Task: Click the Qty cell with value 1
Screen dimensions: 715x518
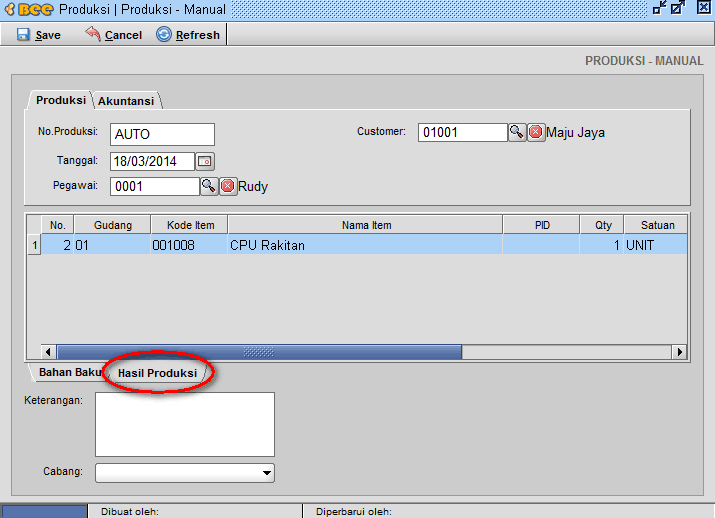Action: click(602, 245)
